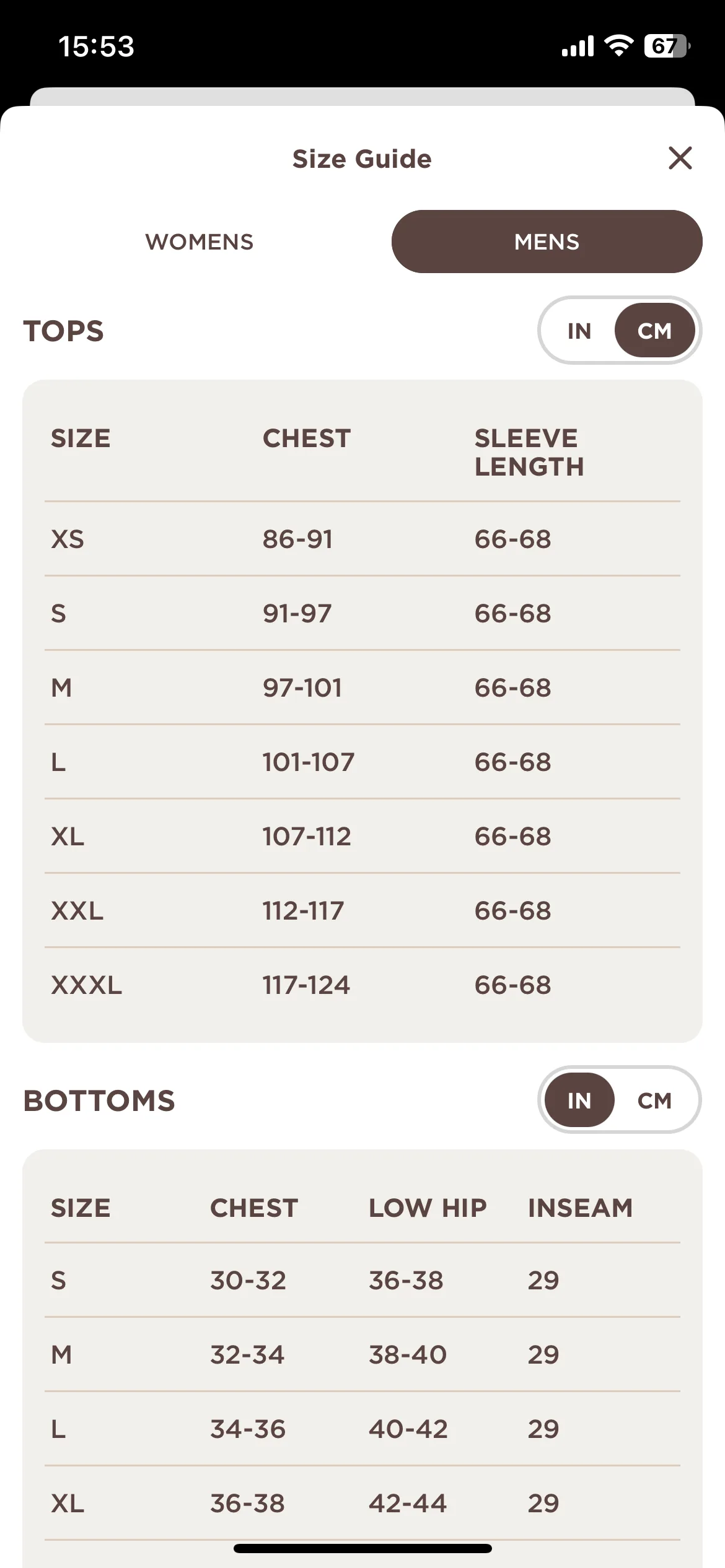Tap the XXXL size row in Tops

tap(362, 985)
